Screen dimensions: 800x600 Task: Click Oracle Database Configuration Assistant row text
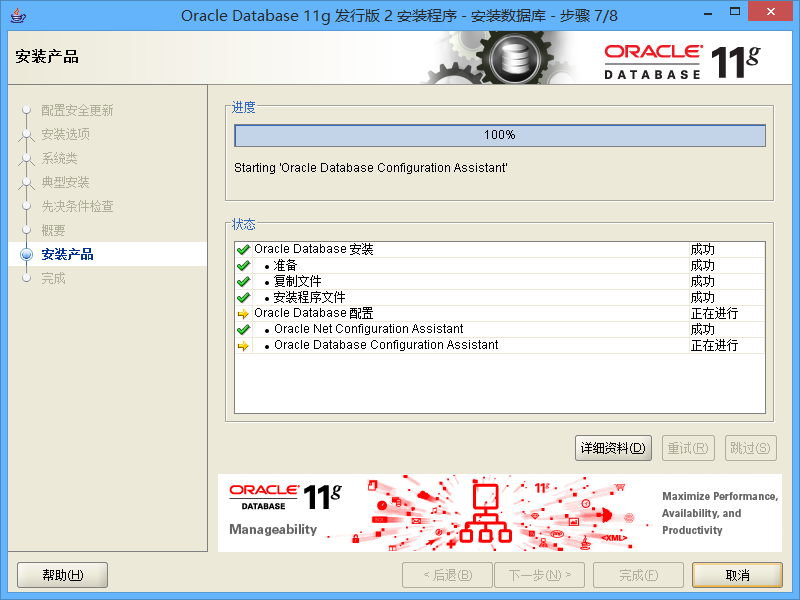[386, 345]
